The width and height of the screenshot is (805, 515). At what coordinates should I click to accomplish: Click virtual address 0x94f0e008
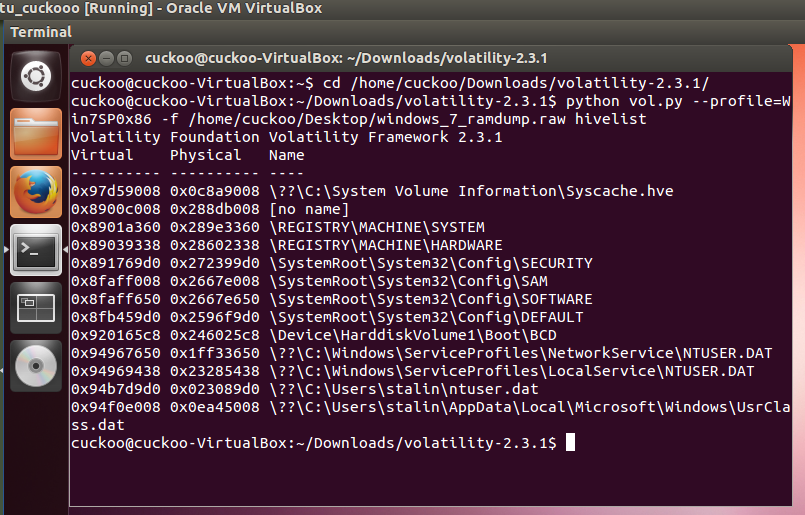tap(116, 407)
